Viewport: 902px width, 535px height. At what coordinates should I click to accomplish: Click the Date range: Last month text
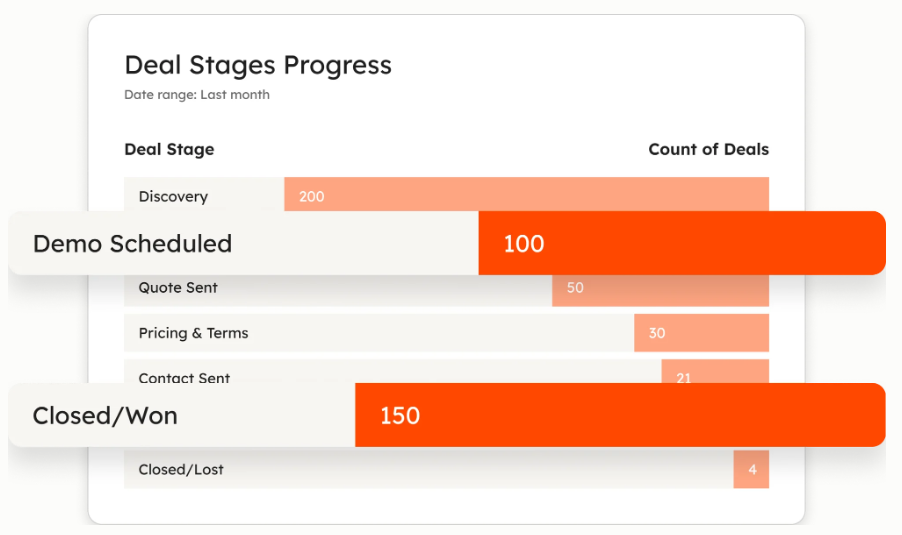tap(197, 95)
